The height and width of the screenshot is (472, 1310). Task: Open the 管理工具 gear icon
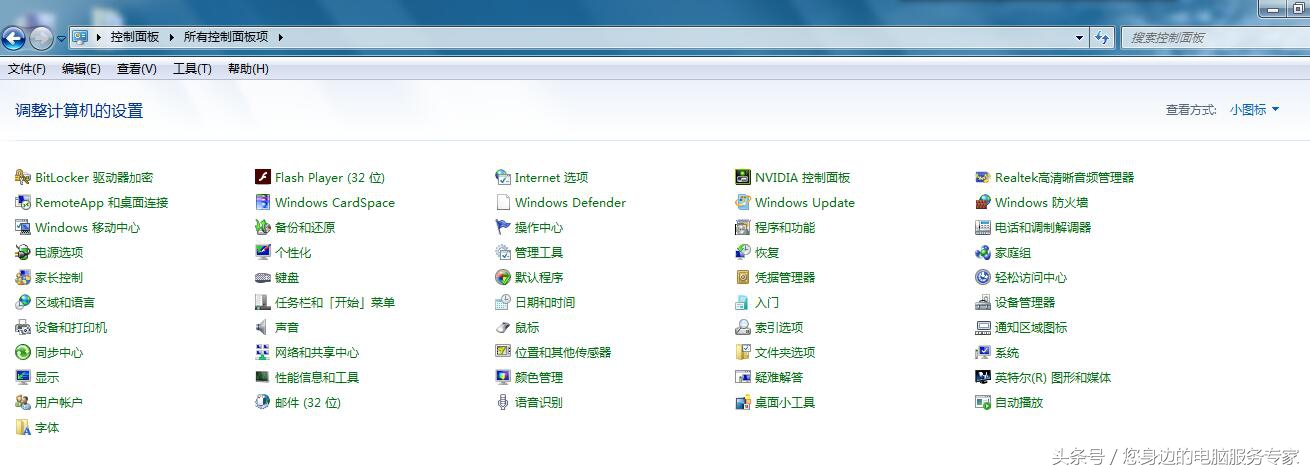click(x=503, y=252)
